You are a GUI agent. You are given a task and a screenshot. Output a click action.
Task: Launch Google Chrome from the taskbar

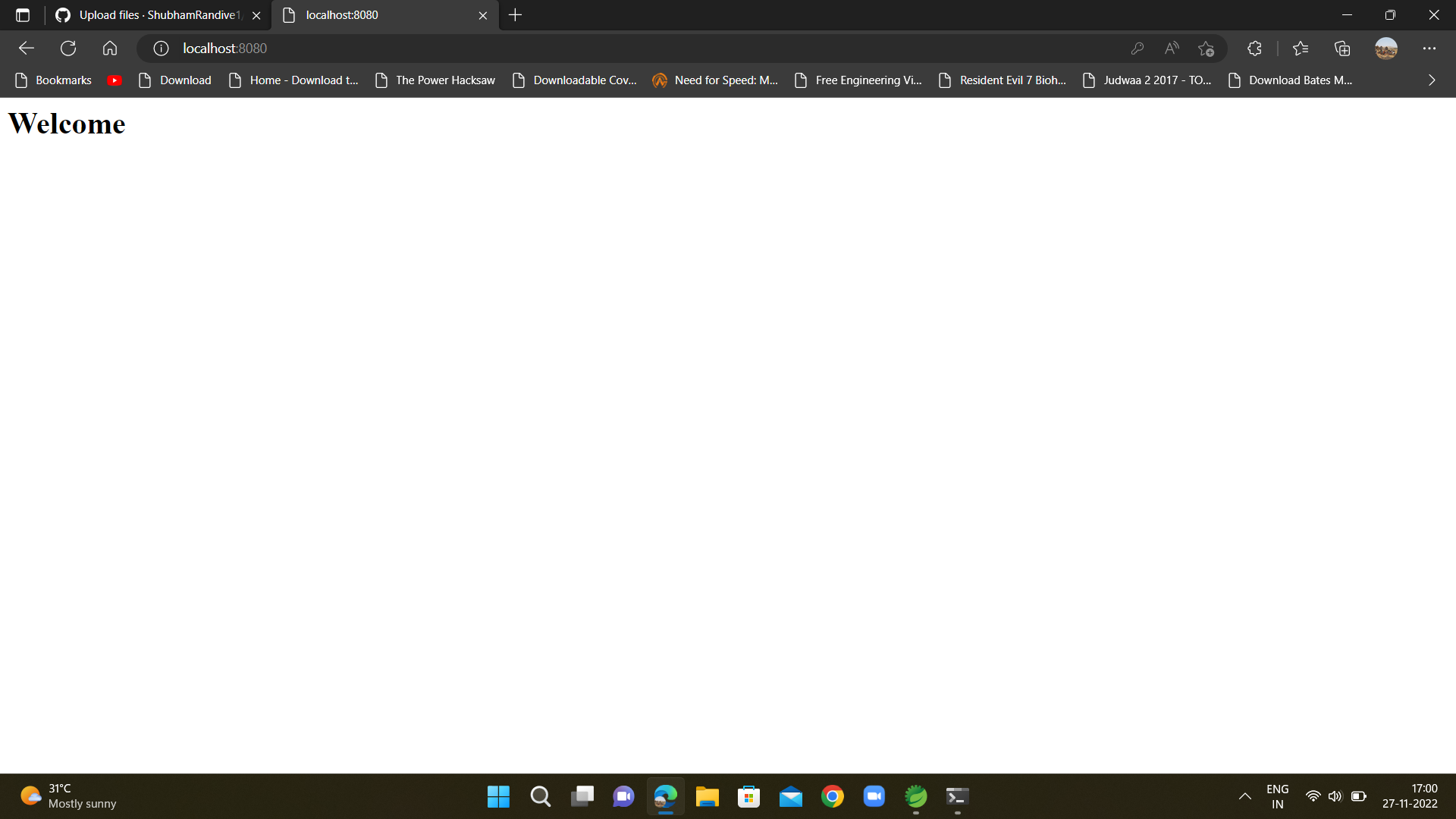coord(832,796)
